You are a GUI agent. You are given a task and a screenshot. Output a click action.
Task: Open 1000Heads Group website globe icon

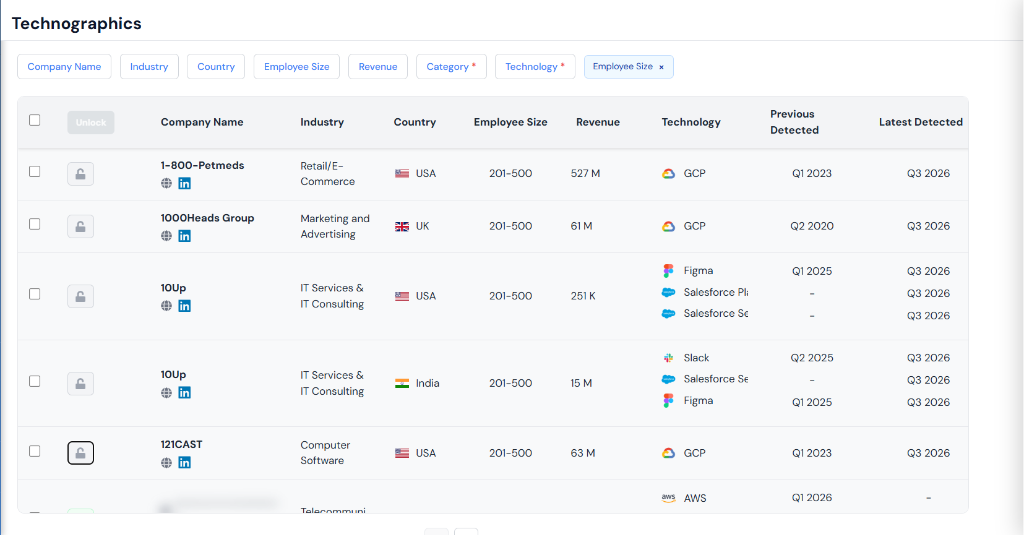167,236
